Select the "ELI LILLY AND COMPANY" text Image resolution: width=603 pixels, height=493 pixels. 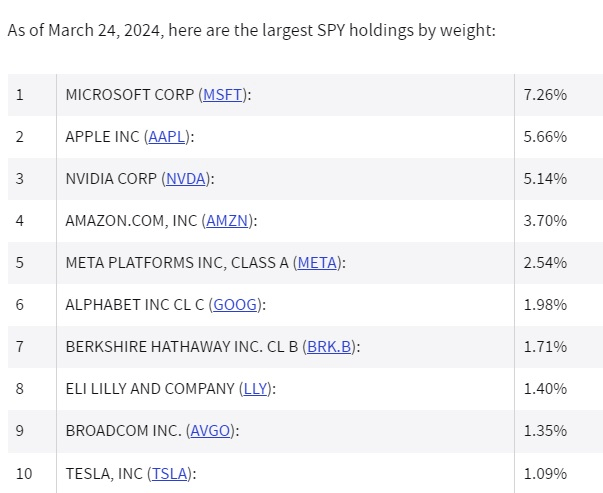(150, 388)
